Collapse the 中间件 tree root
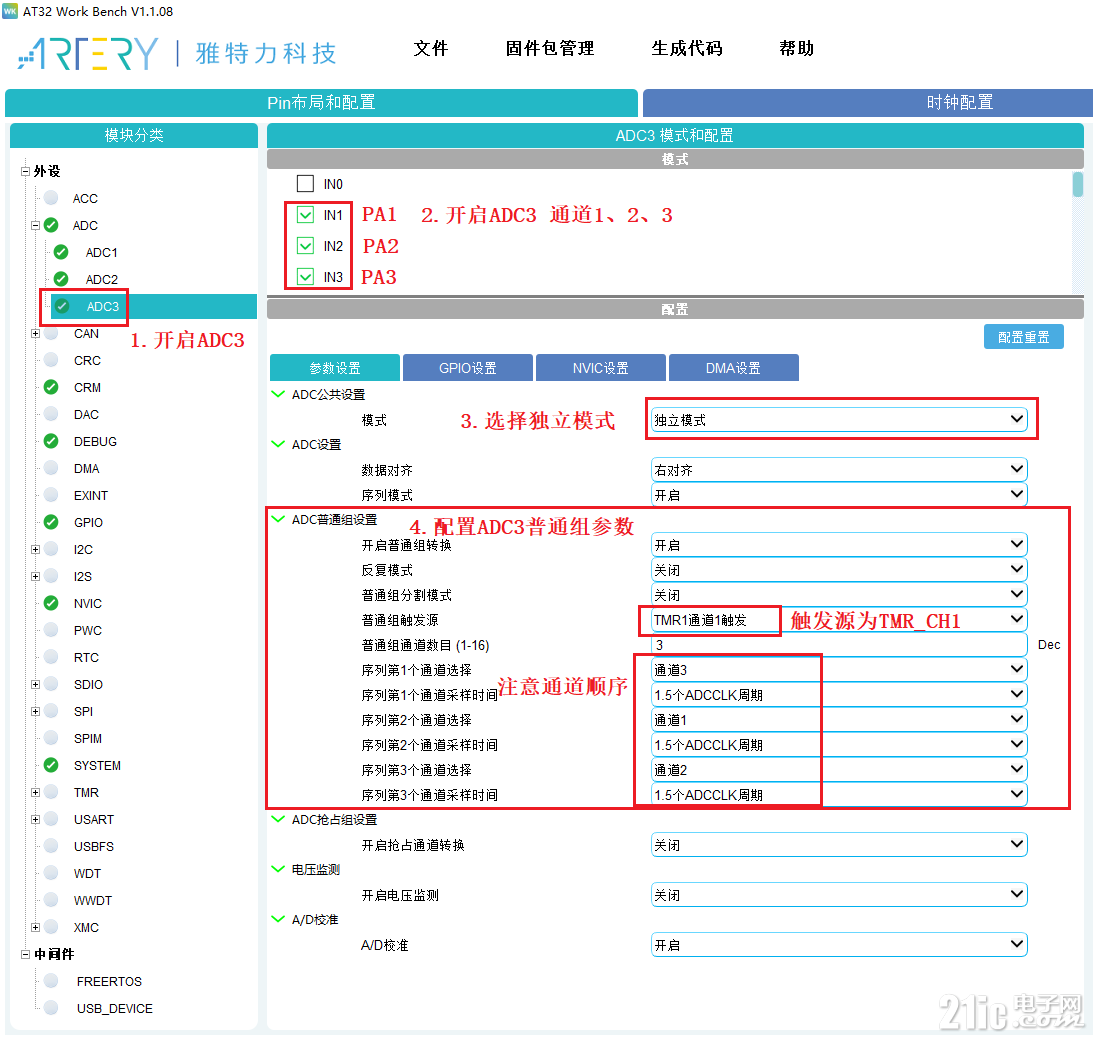1093x1037 pixels. tap(25, 954)
